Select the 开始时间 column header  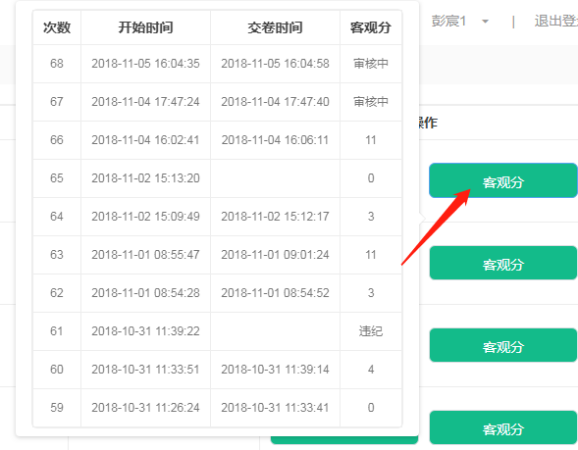146,28
